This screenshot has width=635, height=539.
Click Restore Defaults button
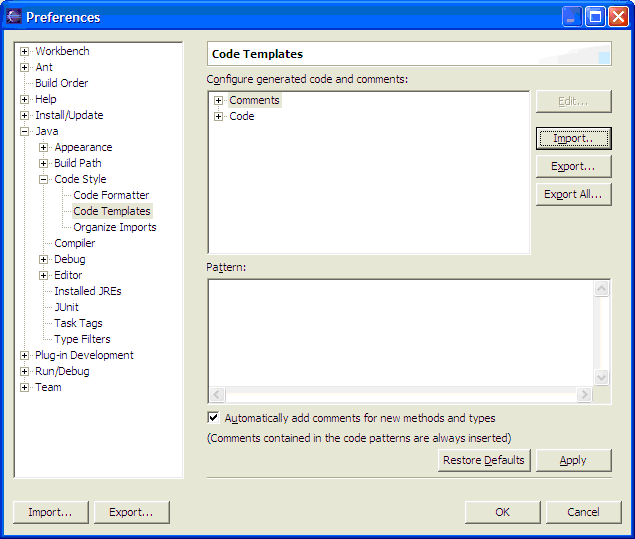pos(484,460)
